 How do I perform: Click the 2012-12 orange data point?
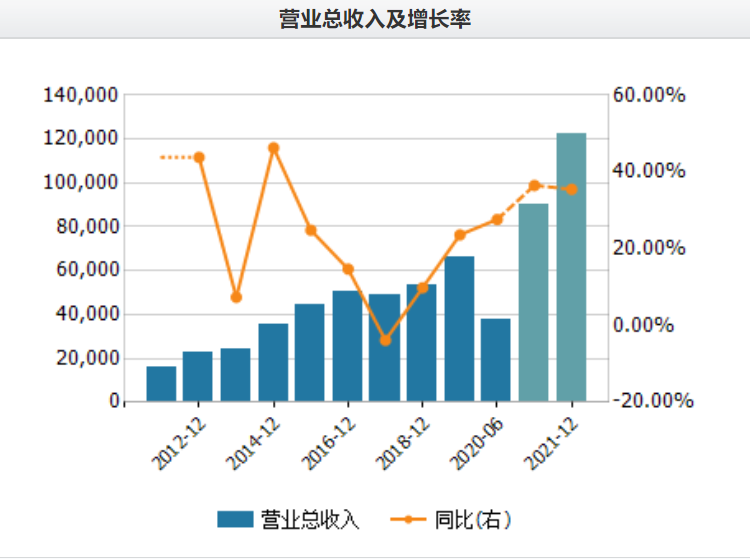point(199,157)
